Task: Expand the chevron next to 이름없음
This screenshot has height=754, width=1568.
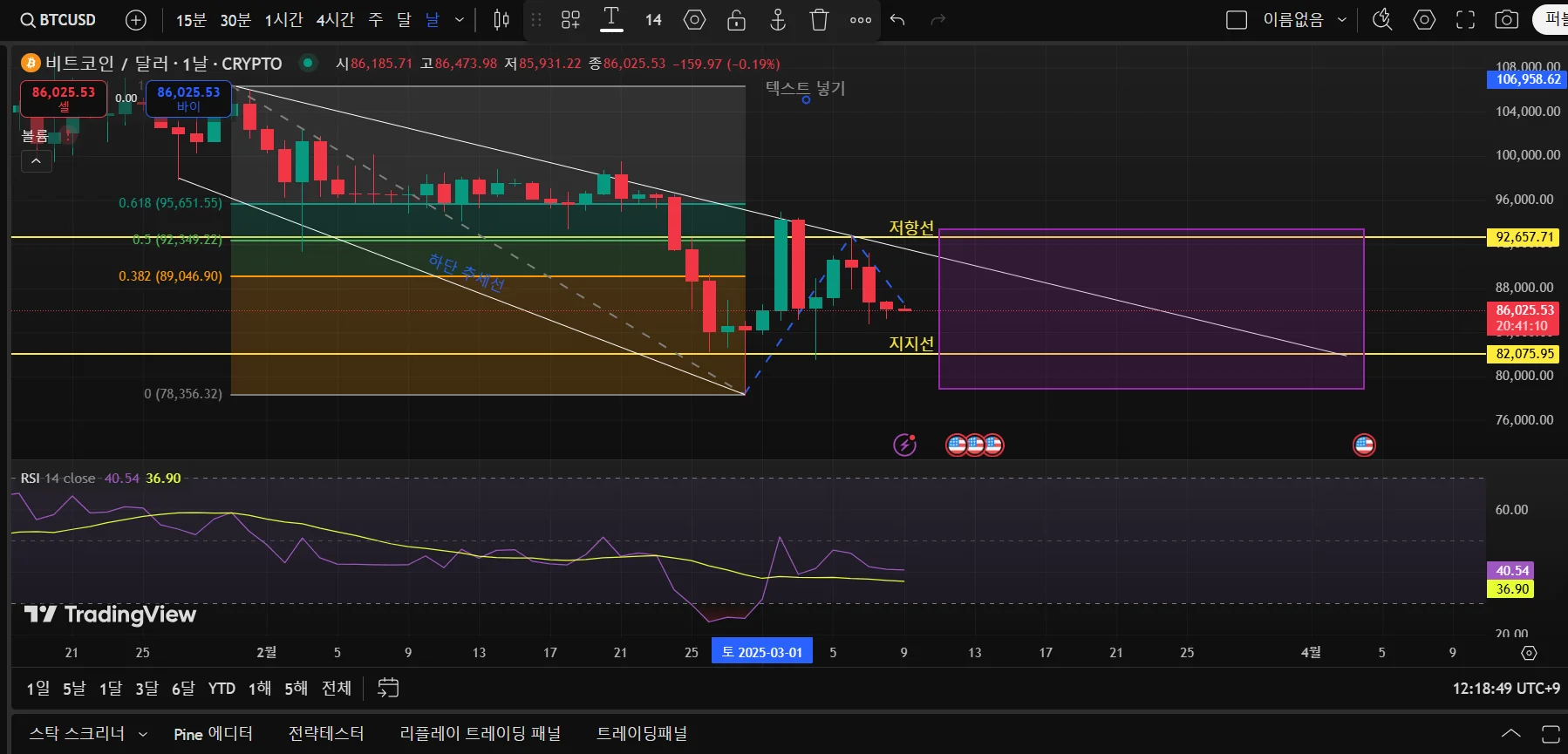Action: 1342,19
